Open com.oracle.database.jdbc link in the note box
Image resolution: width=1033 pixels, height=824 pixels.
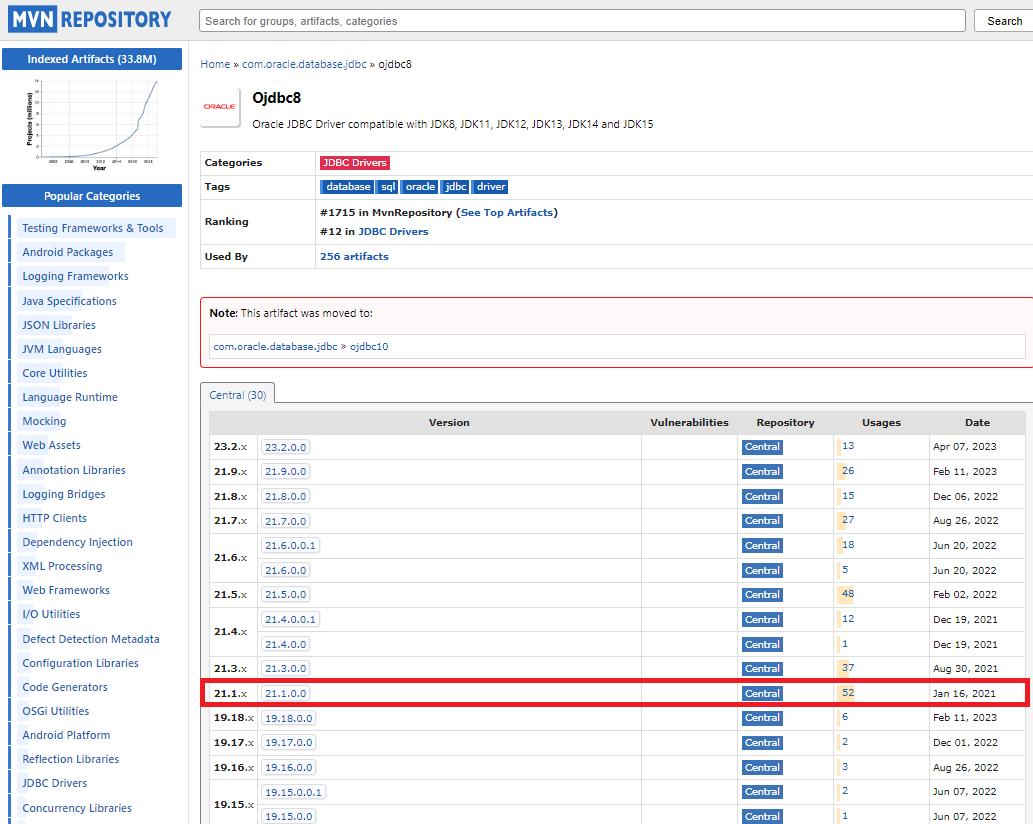[275, 346]
